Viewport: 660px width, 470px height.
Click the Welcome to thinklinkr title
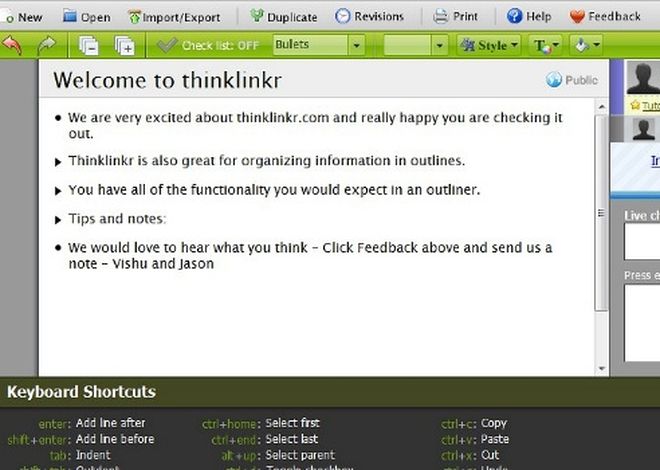[168, 80]
